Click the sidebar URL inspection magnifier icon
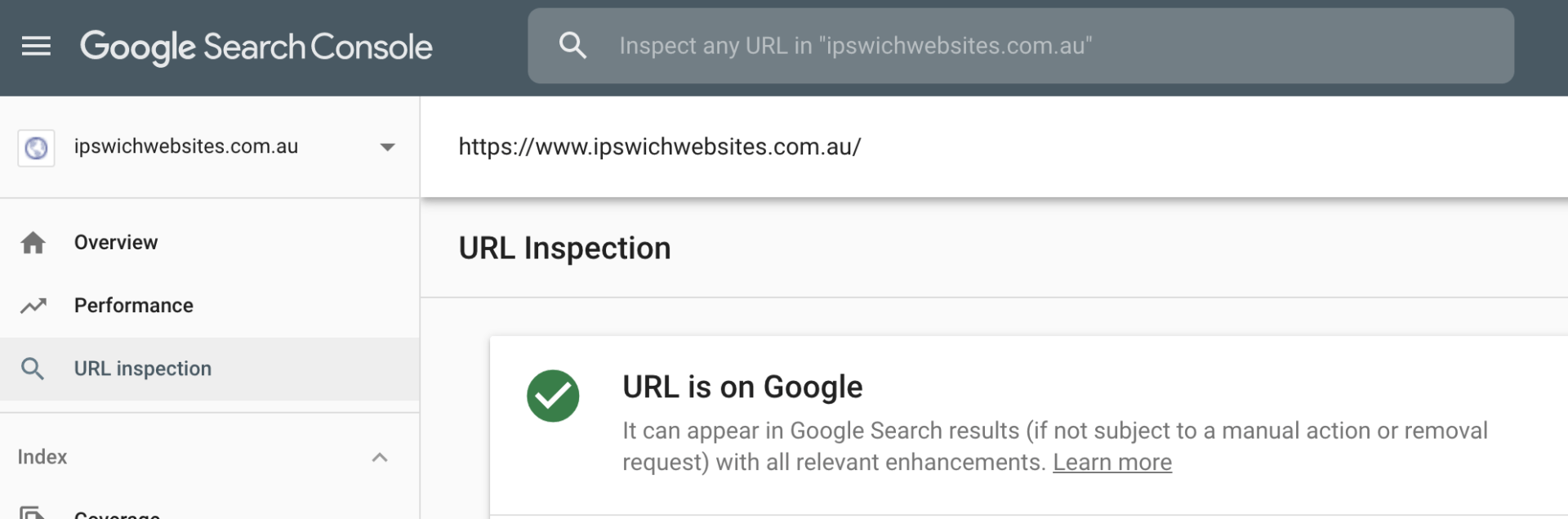The height and width of the screenshot is (519, 1568). pyautogui.click(x=33, y=369)
